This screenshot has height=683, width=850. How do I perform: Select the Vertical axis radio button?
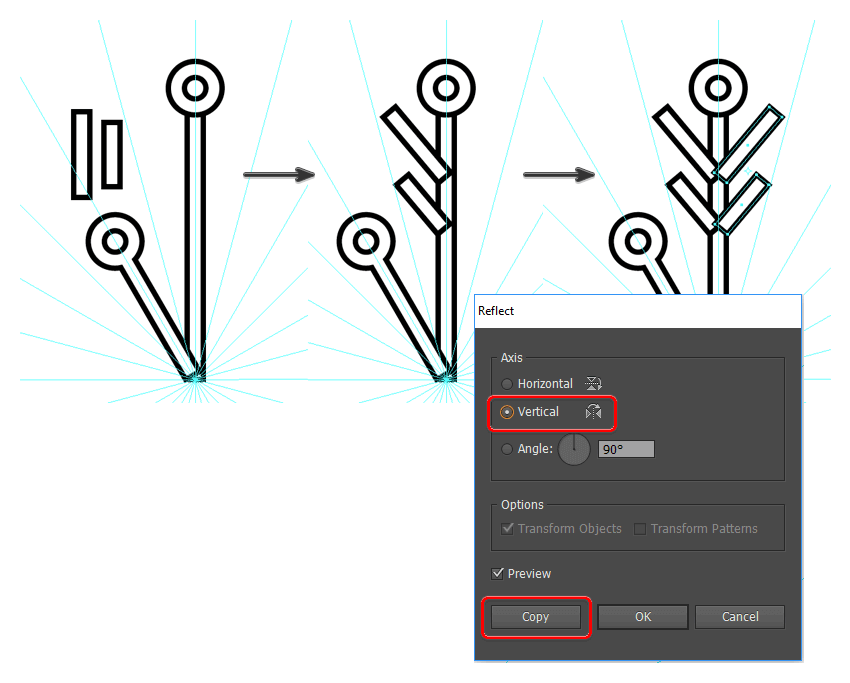coord(507,413)
